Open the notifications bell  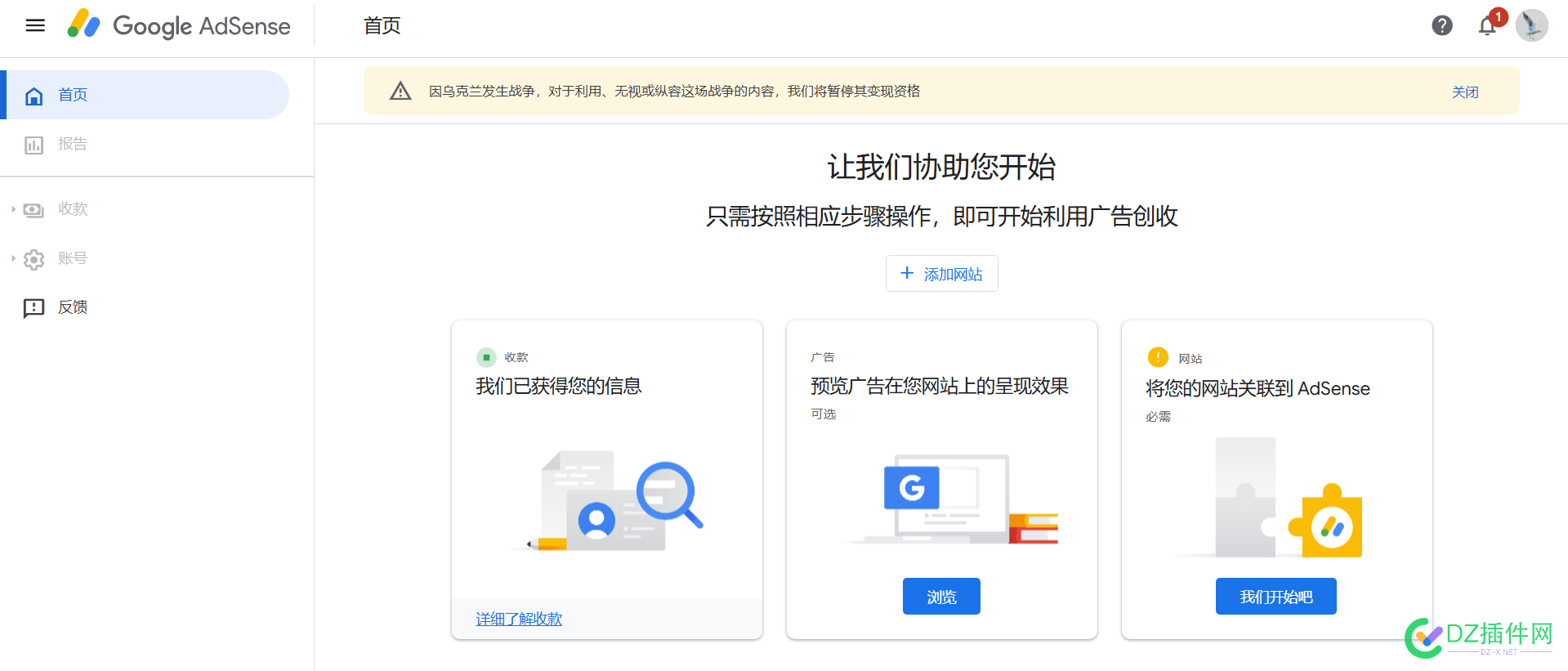click(1487, 26)
